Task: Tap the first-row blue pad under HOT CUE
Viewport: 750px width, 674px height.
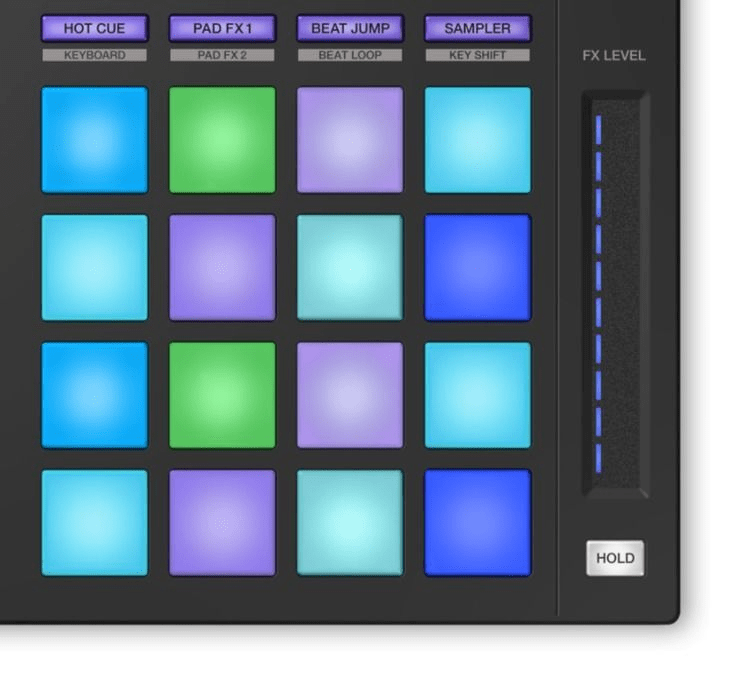Action: pos(94,140)
